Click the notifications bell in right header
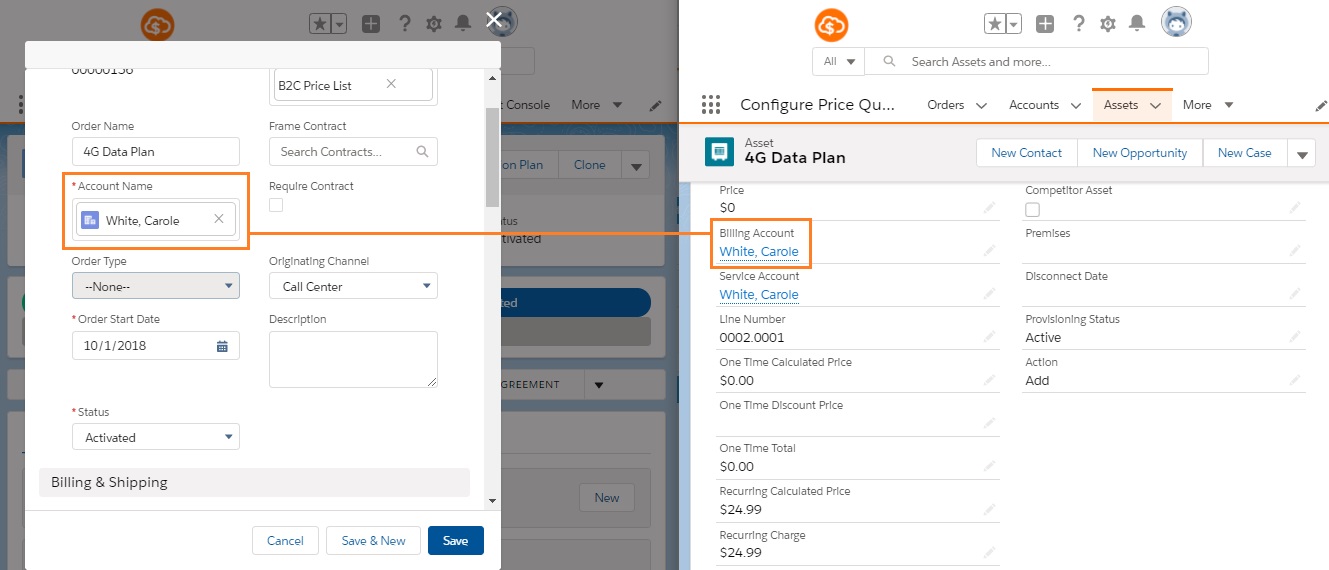1329x570 pixels. [1135, 24]
